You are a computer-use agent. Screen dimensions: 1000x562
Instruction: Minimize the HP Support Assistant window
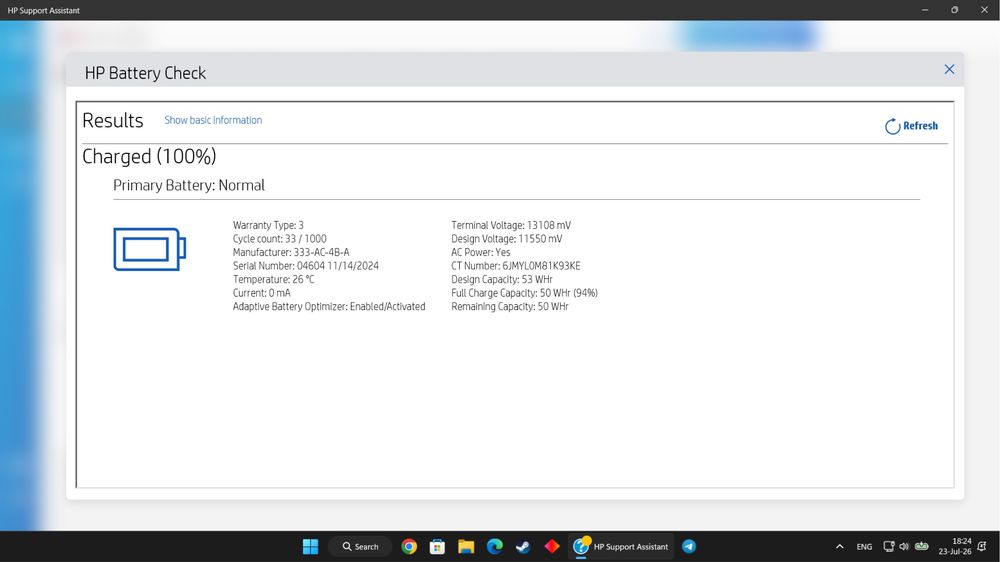pos(925,10)
